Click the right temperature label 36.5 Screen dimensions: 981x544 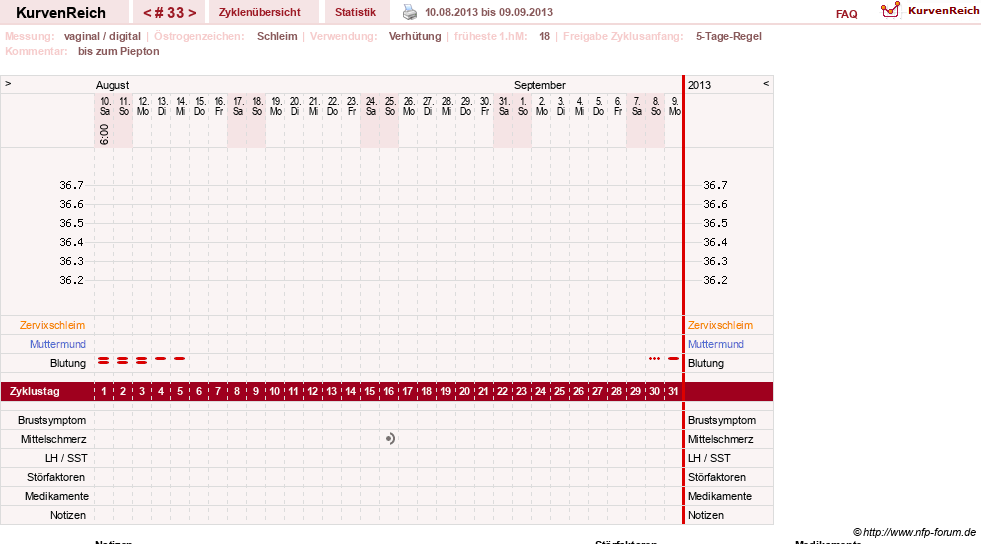(x=715, y=223)
